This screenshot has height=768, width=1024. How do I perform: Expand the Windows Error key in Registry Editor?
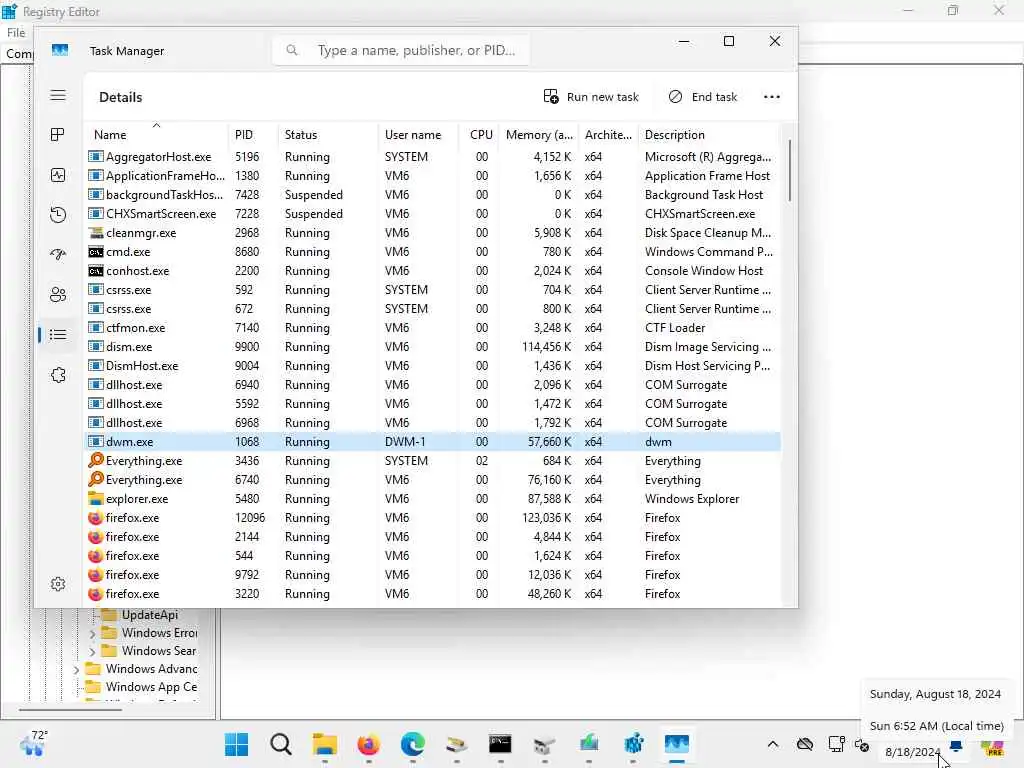coord(92,633)
